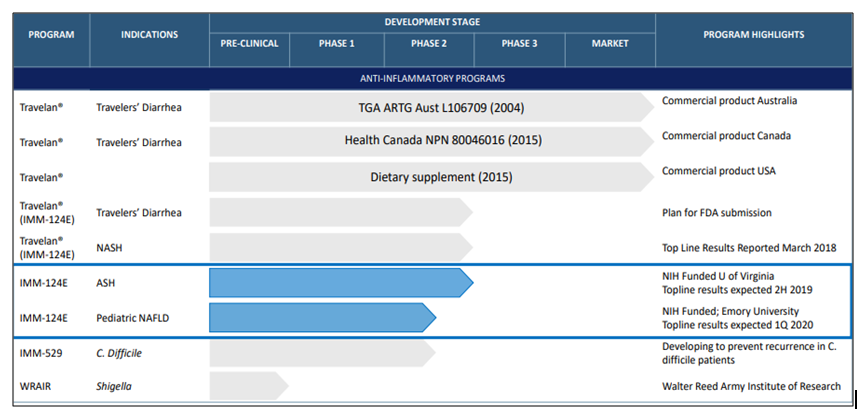This screenshot has width=866, height=412.
Task: Select IMM-124E in the ASH row
Action: click(x=43, y=283)
